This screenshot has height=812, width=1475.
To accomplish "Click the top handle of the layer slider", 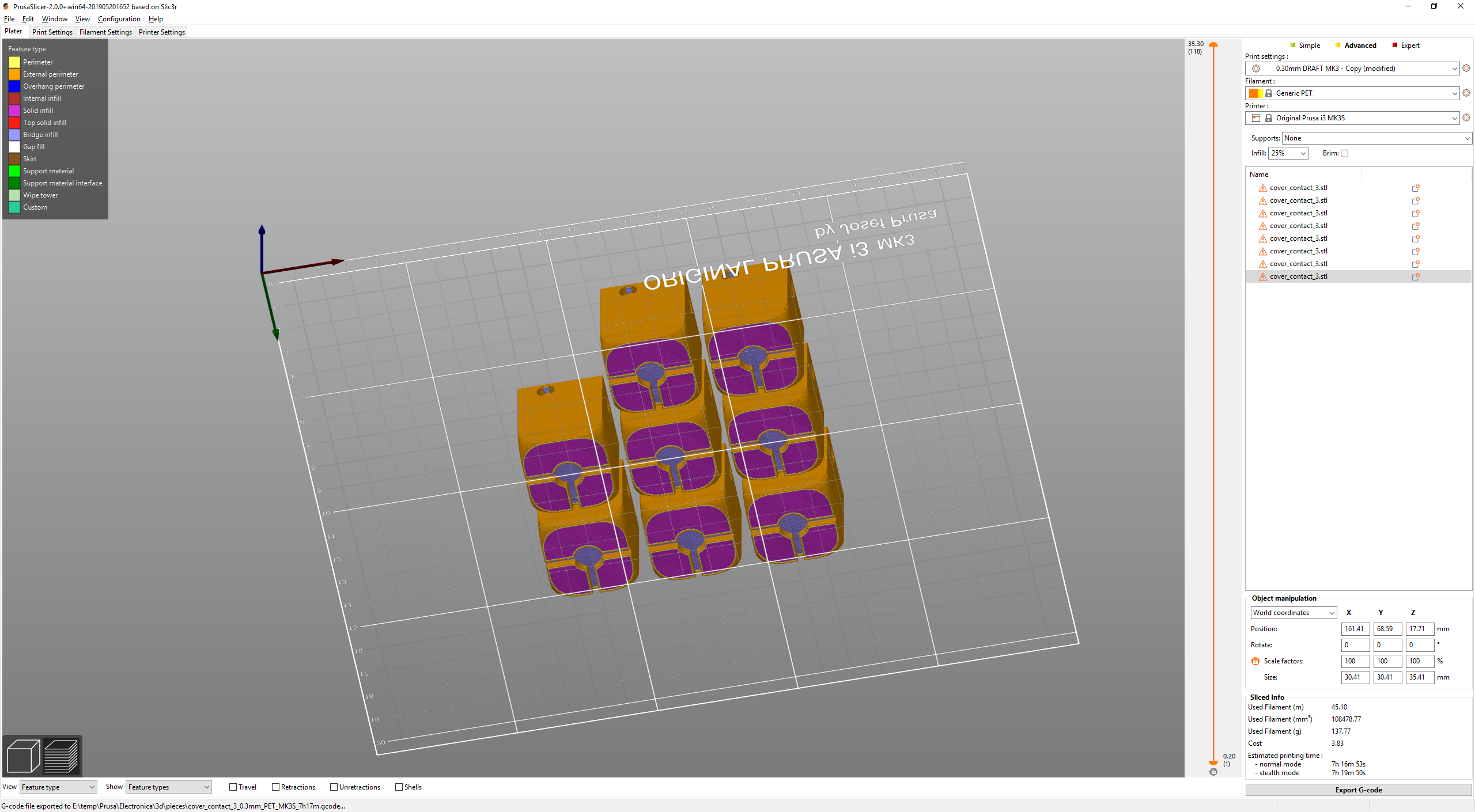I will coord(1213,44).
